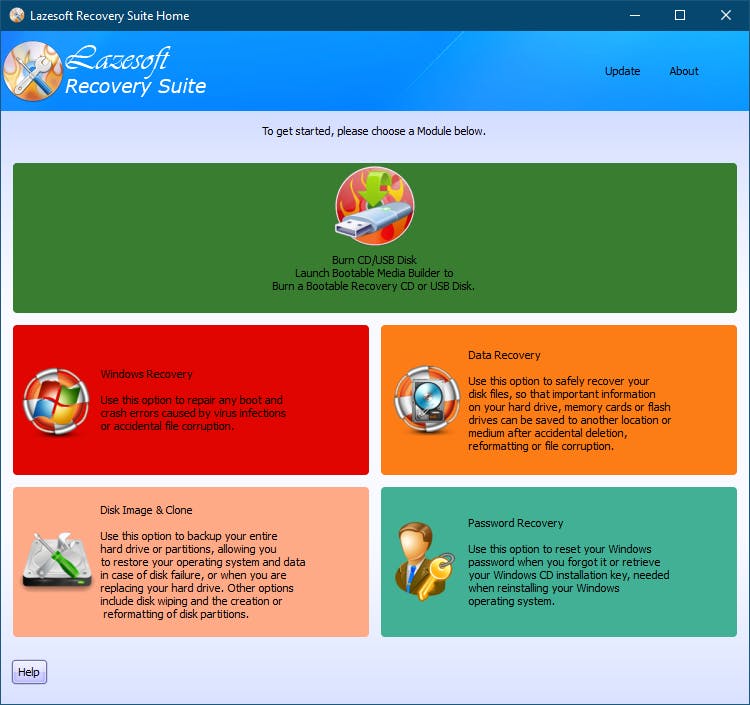Click the Windows Recovery lifebuoy icon

point(56,402)
